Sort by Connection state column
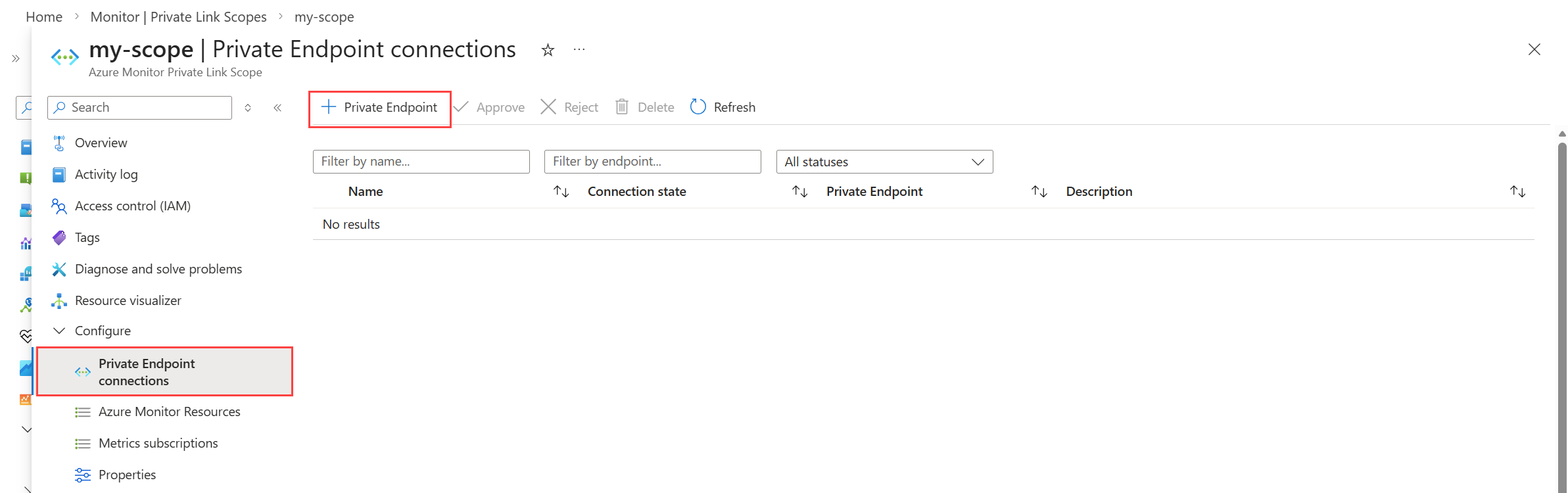 (799, 191)
